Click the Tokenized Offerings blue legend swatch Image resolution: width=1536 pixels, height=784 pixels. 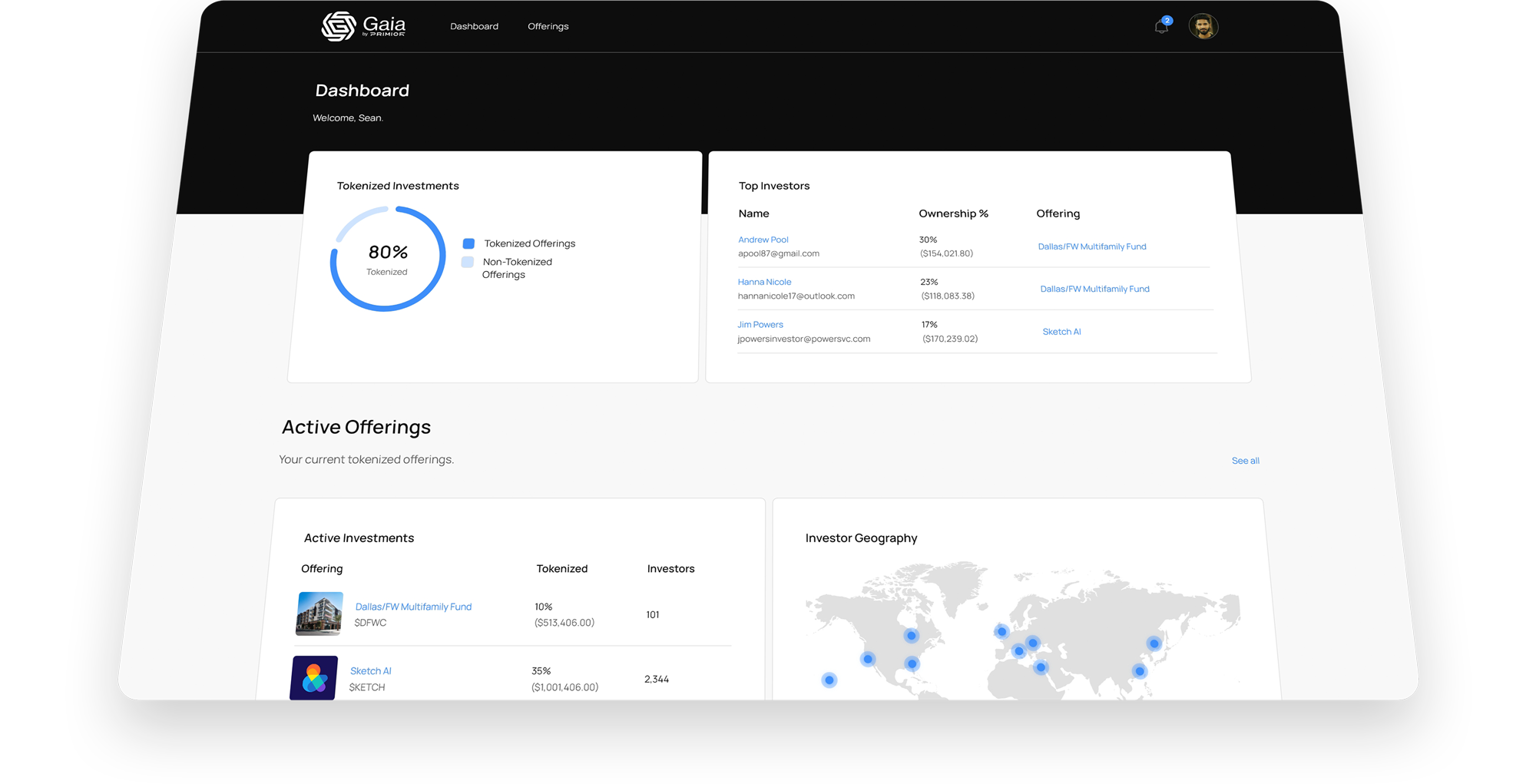click(468, 243)
